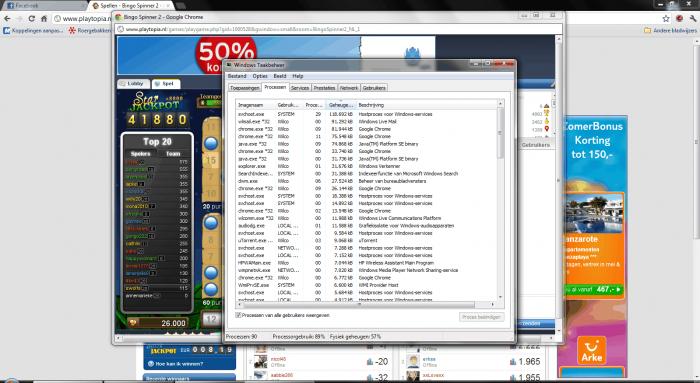Go back in the main Chrome window
700x383 pixels.
[7, 19]
